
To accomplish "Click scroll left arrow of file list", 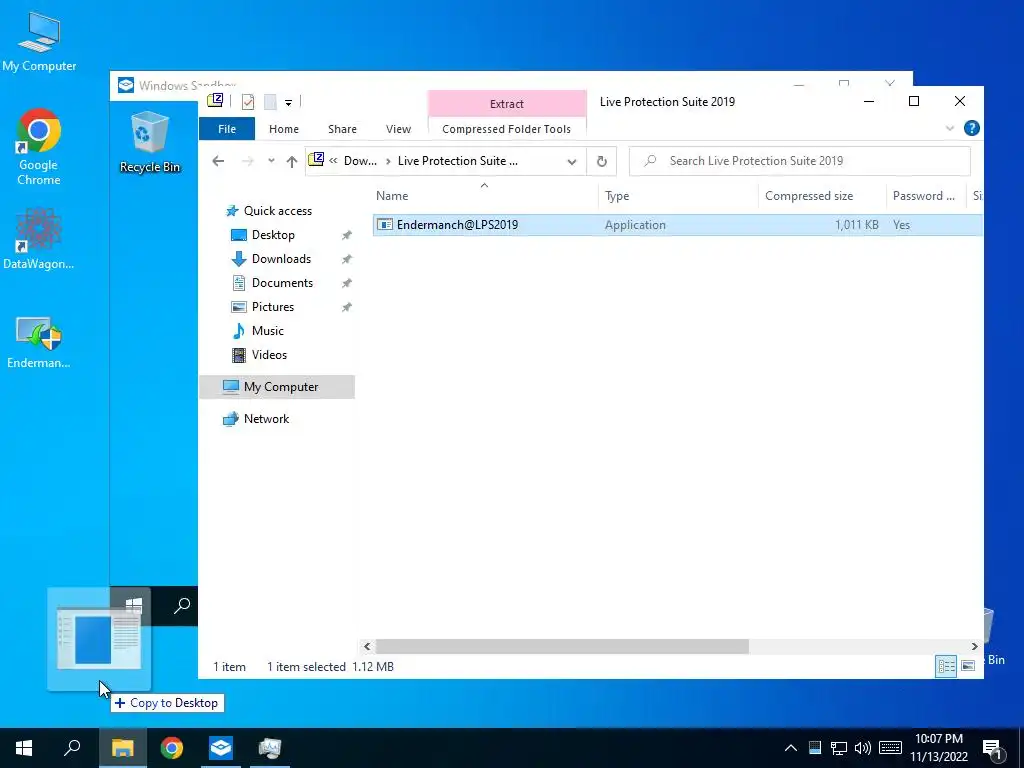I will click(x=367, y=647).
